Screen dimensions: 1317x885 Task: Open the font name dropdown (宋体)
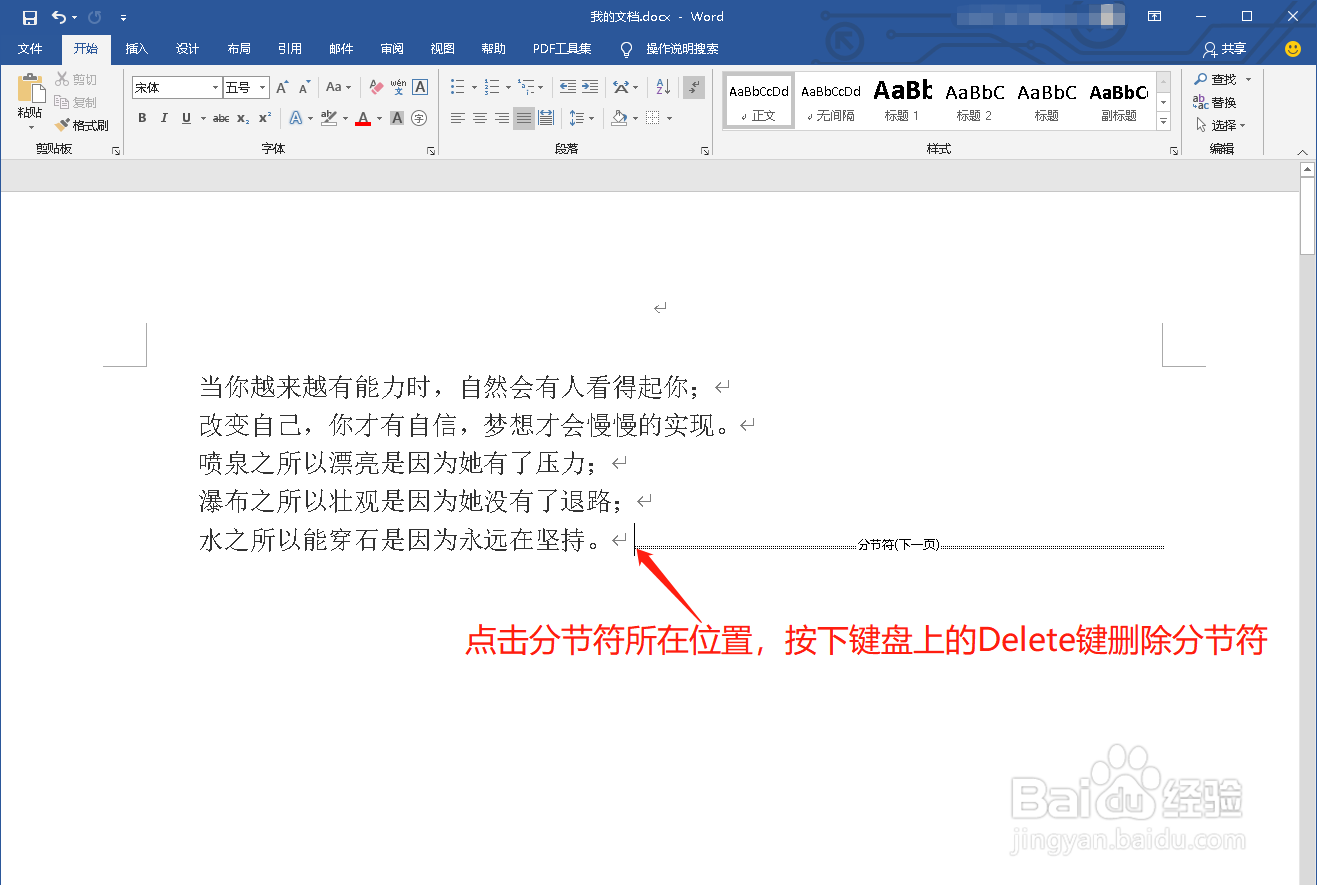[x=215, y=88]
